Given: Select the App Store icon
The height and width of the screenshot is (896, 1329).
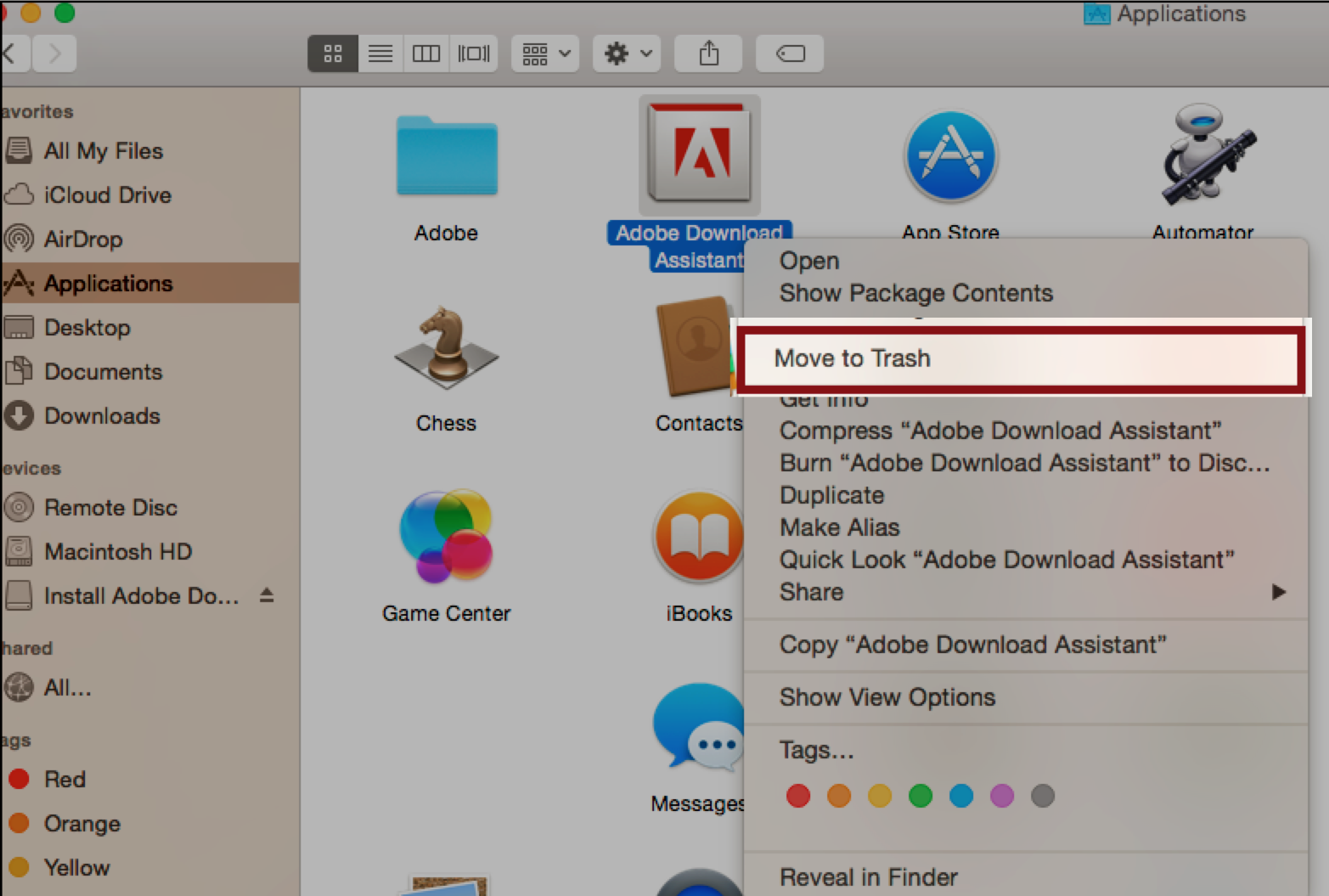Looking at the screenshot, I should point(950,156).
